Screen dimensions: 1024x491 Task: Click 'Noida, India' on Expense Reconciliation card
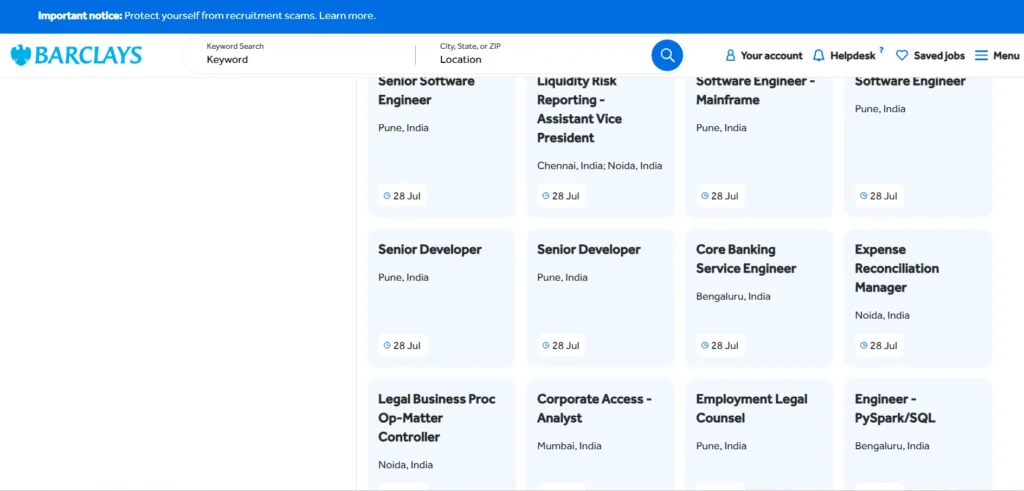point(882,315)
